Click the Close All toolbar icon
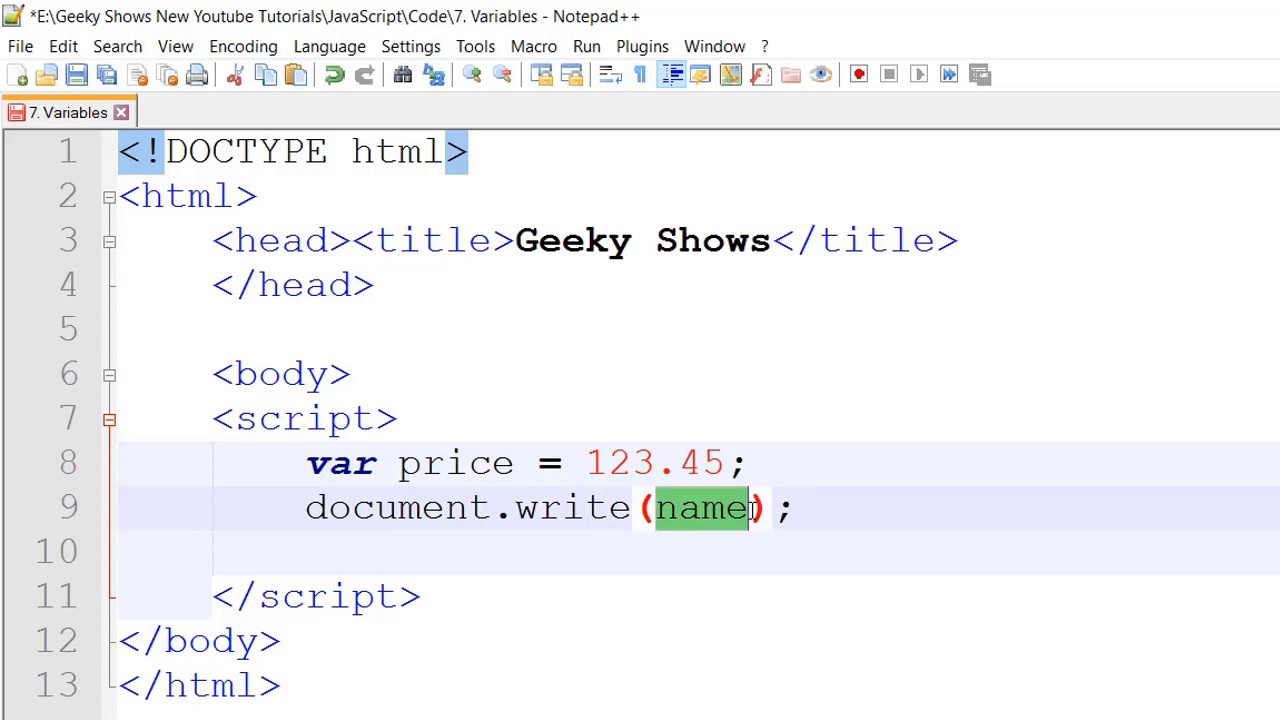 167,75
